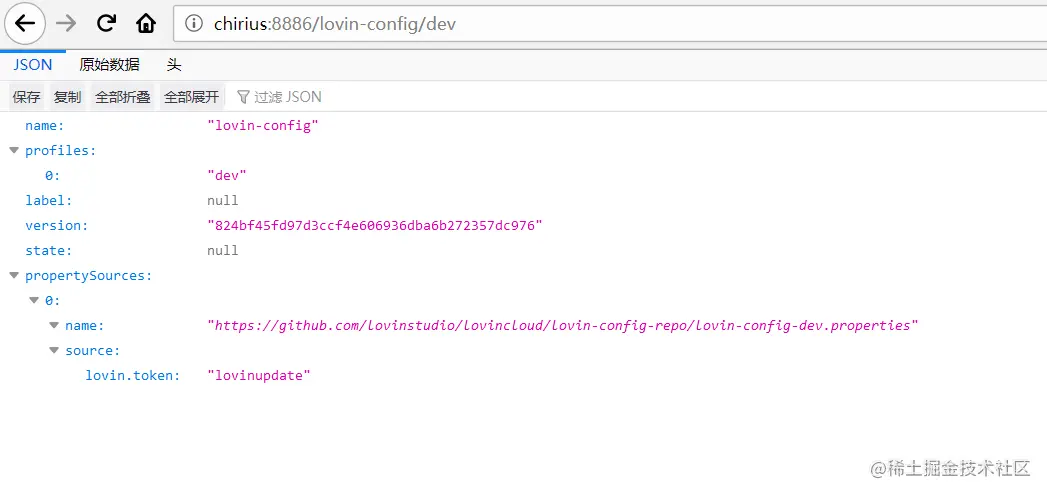This screenshot has height=495, width=1047.
Task: Collapse all nodes with 全部折叠
Action: coord(123,97)
